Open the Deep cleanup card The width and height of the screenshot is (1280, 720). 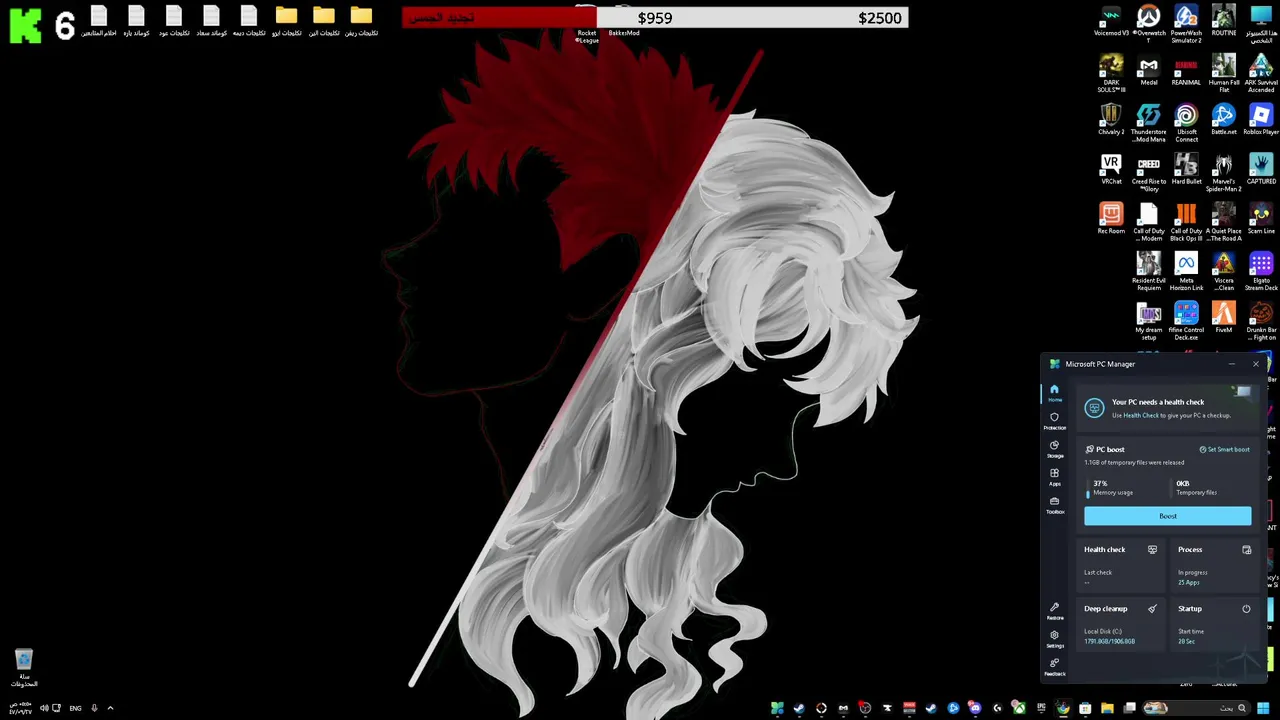tap(1121, 625)
